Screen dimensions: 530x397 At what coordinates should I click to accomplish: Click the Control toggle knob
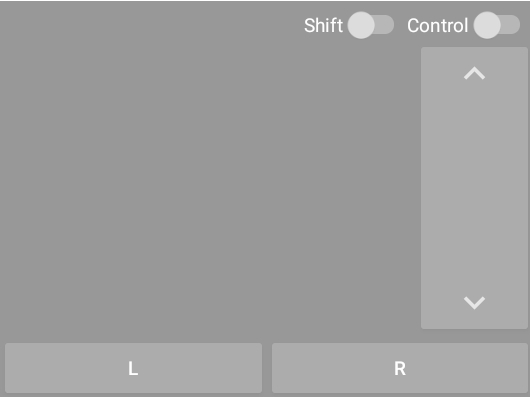pyautogui.click(x=487, y=25)
